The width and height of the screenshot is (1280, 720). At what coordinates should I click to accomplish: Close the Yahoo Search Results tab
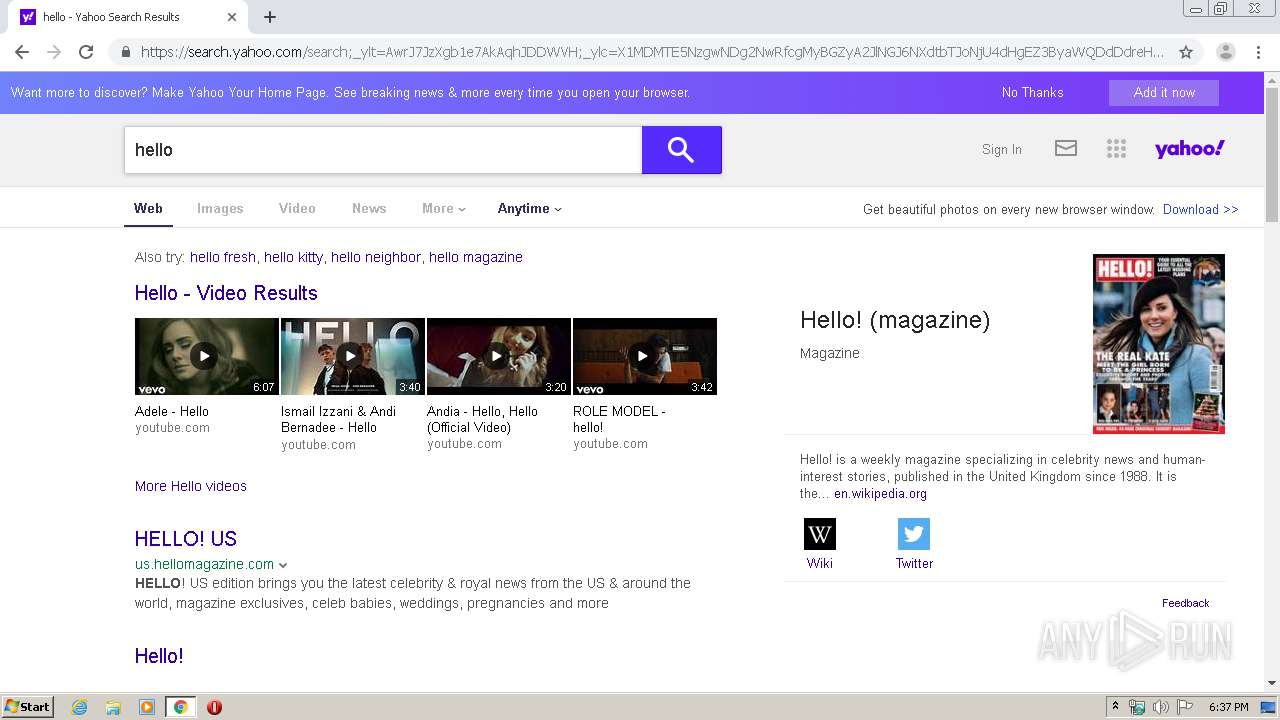[x=232, y=17]
